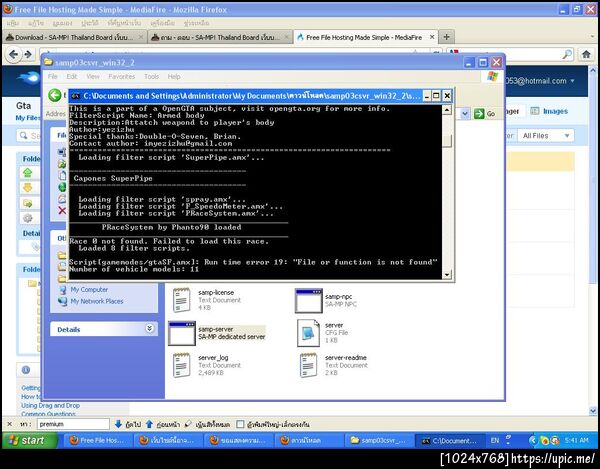Open a new Firefox tab with plus
This screenshot has width=600, height=469.
pos(446,37)
